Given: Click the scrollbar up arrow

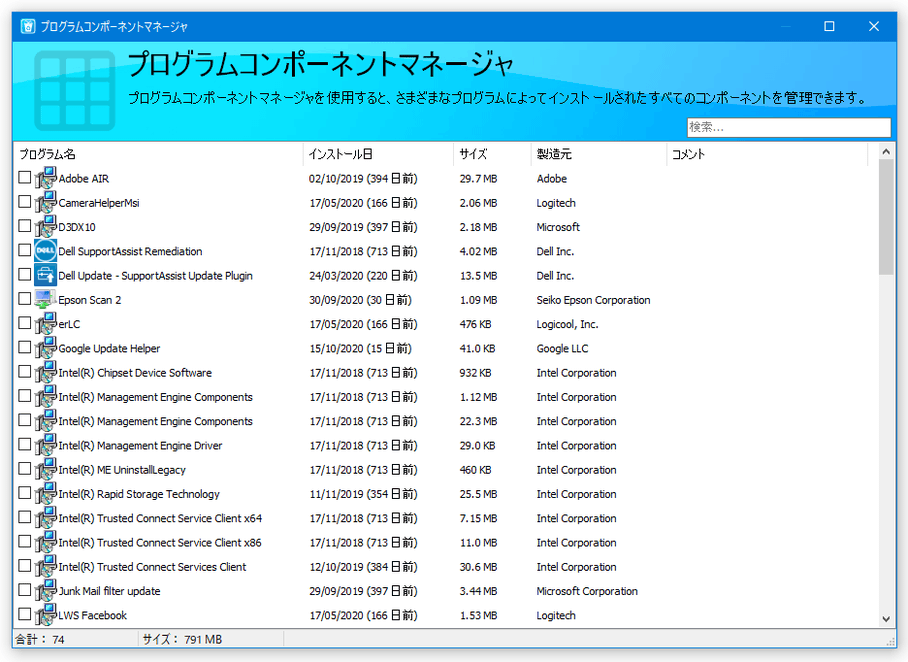Looking at the screenshot, I should click(886, 152).
